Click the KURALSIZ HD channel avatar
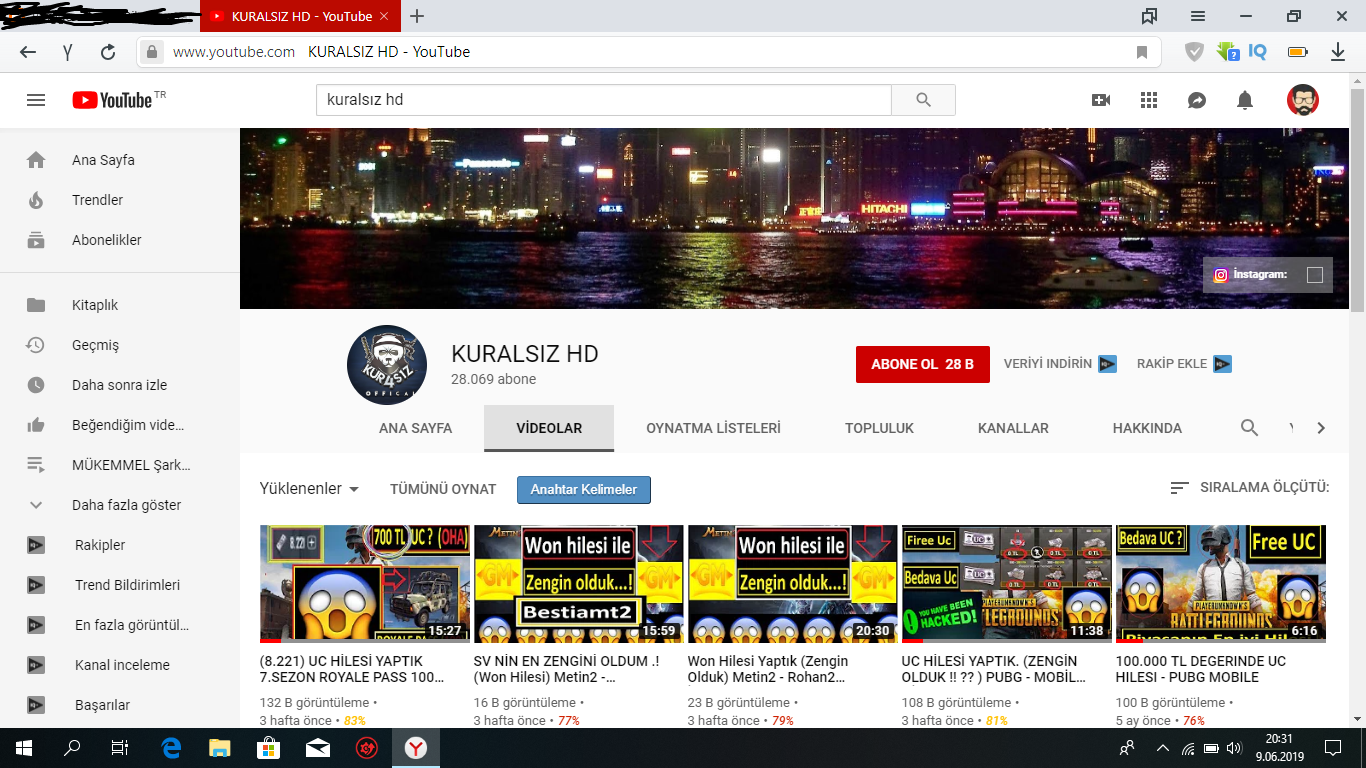This screenshot has width=1366, height=768. pyautogui.click(x=387, y=365)
